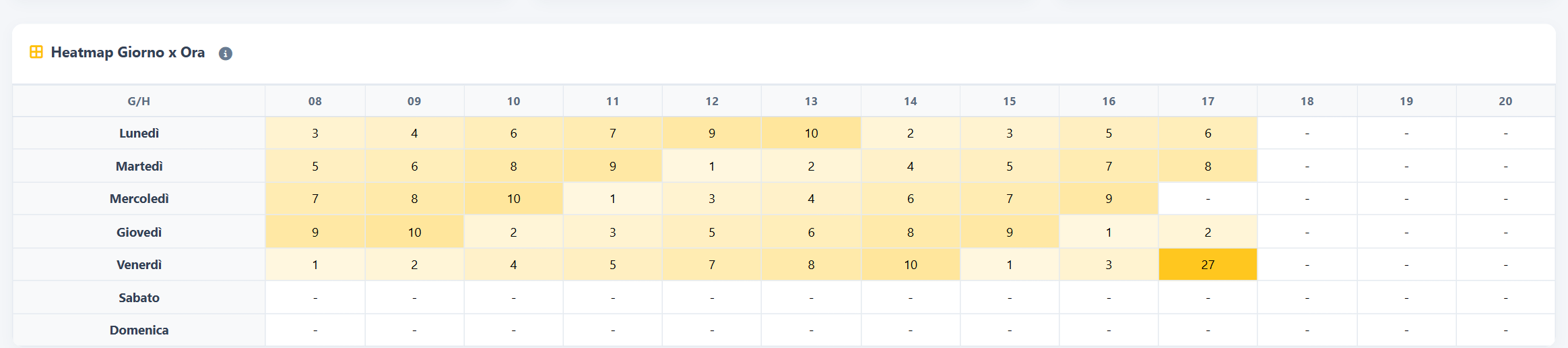1568x348 pixels.
Task: Click the column header for hour 20
Action: 1505,101
